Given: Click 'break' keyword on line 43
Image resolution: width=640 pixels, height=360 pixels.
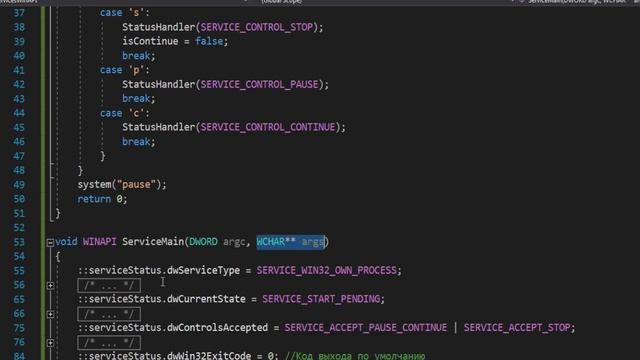Looking at the screenshot, I should coord(136,99).
